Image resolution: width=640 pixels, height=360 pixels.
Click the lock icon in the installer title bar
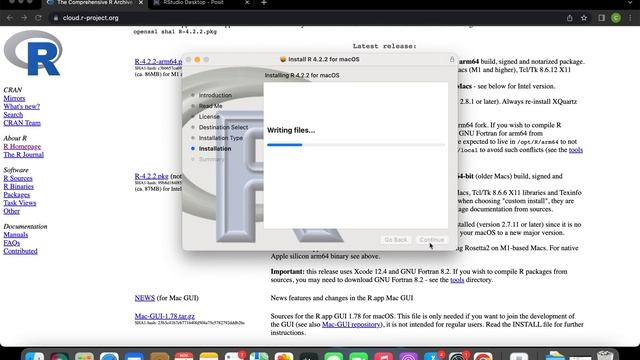452,60
